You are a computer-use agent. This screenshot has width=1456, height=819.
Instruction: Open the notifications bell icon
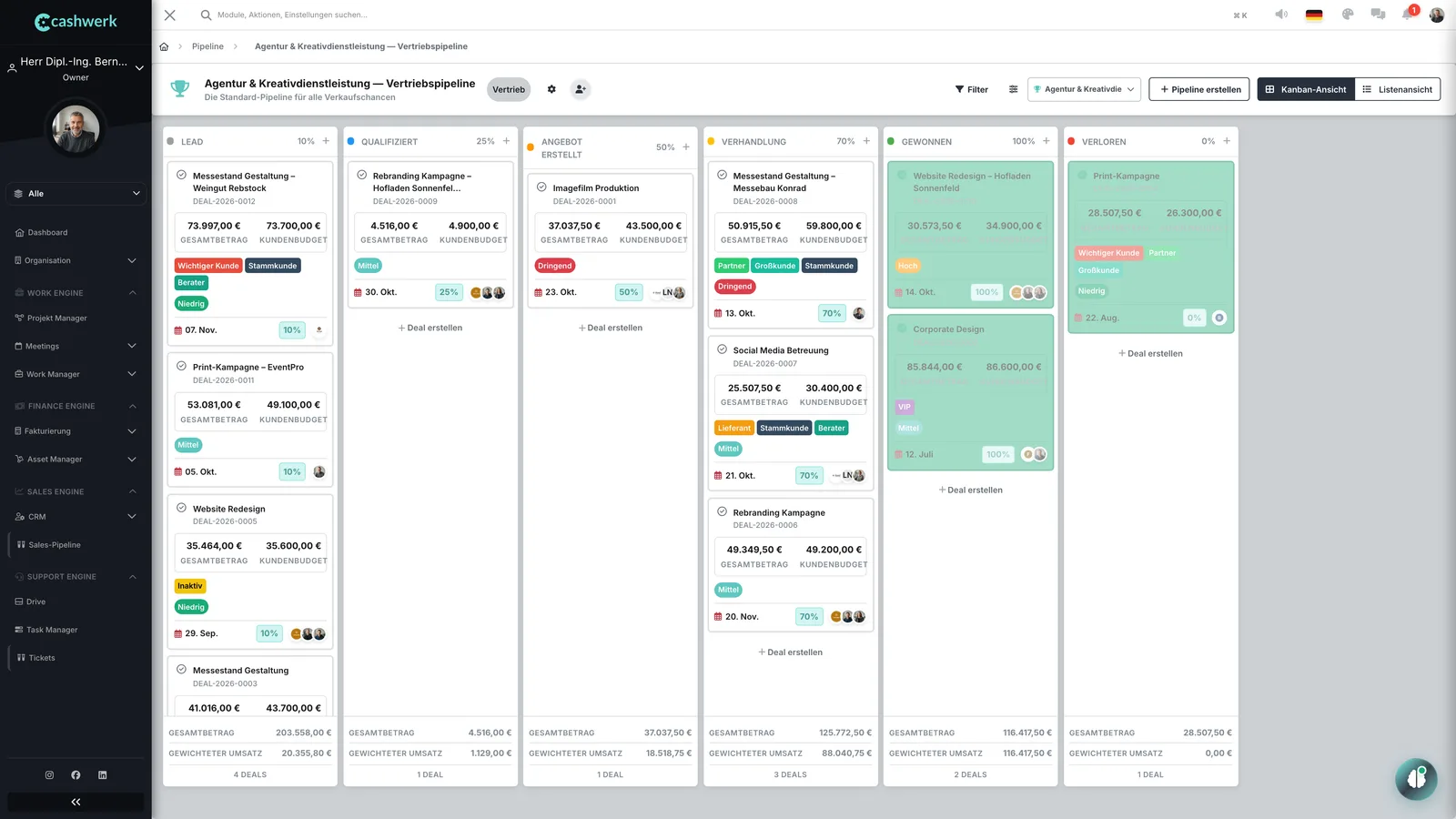point(1408,15)
